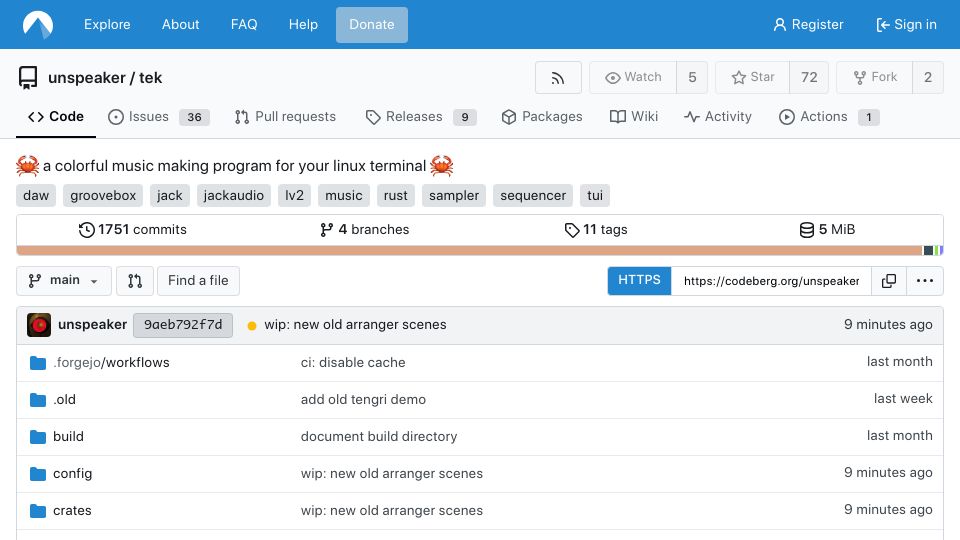Open the Wiki tab
This screenshot has width=960, height=540.
point(634,116)
